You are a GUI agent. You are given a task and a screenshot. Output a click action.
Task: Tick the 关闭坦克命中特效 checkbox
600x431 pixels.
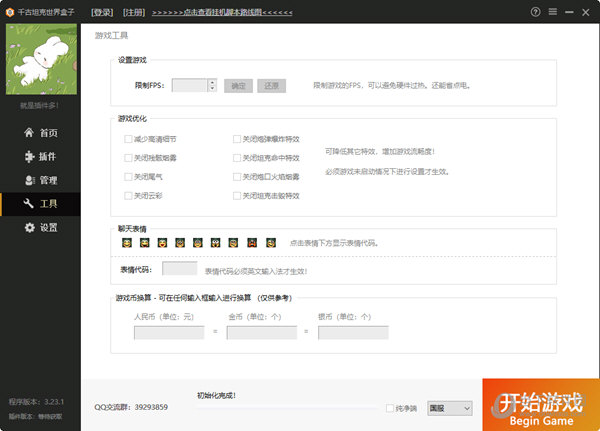[237, 158]
